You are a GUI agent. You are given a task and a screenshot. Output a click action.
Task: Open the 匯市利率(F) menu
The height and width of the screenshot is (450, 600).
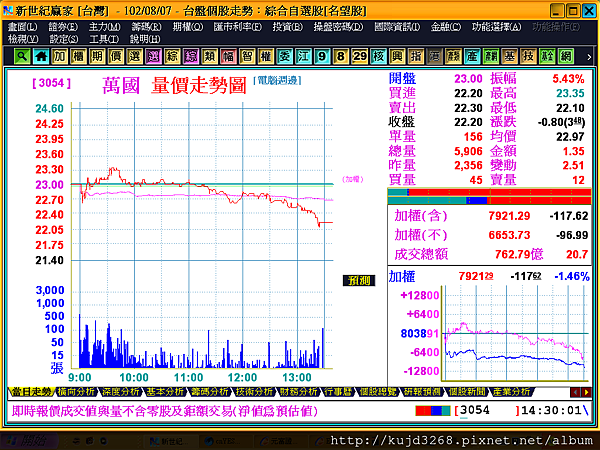coord(238,27)
